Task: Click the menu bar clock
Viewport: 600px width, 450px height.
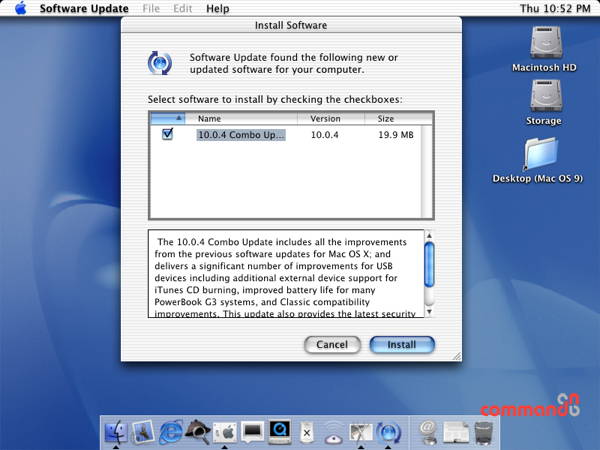Action: pos(555,8)
